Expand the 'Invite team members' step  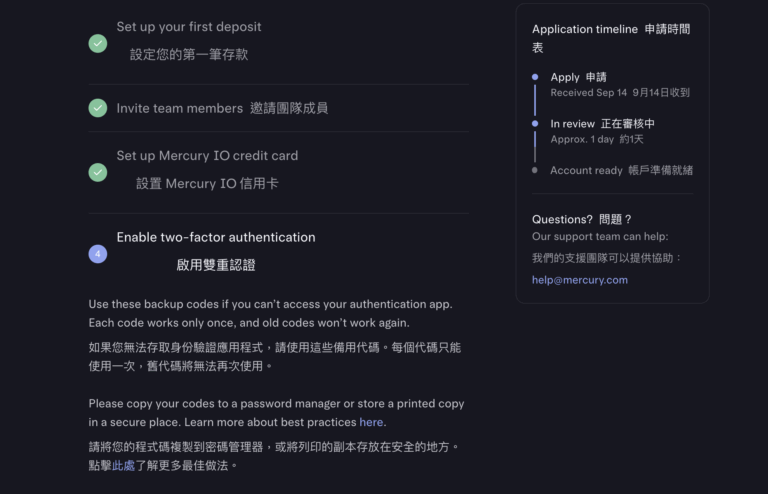coord(180,108)
